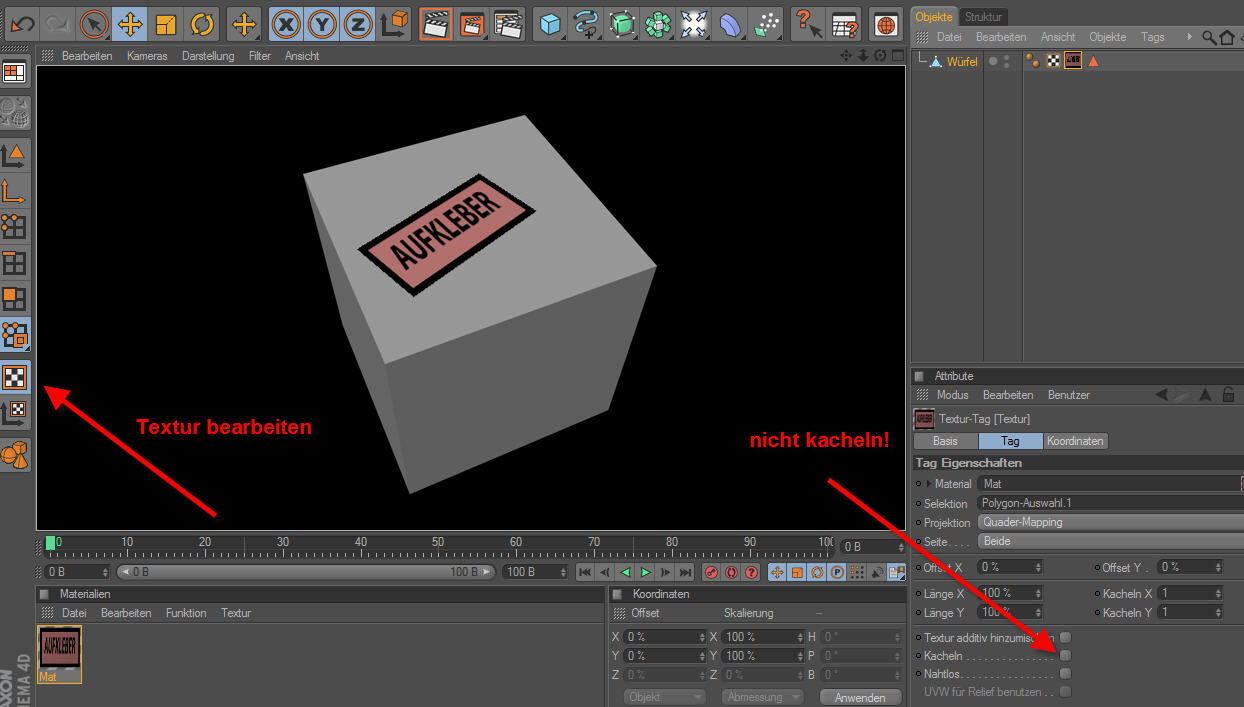Expand the Material disclosure triangle
1244x707 pixels.
pos(927,484)
